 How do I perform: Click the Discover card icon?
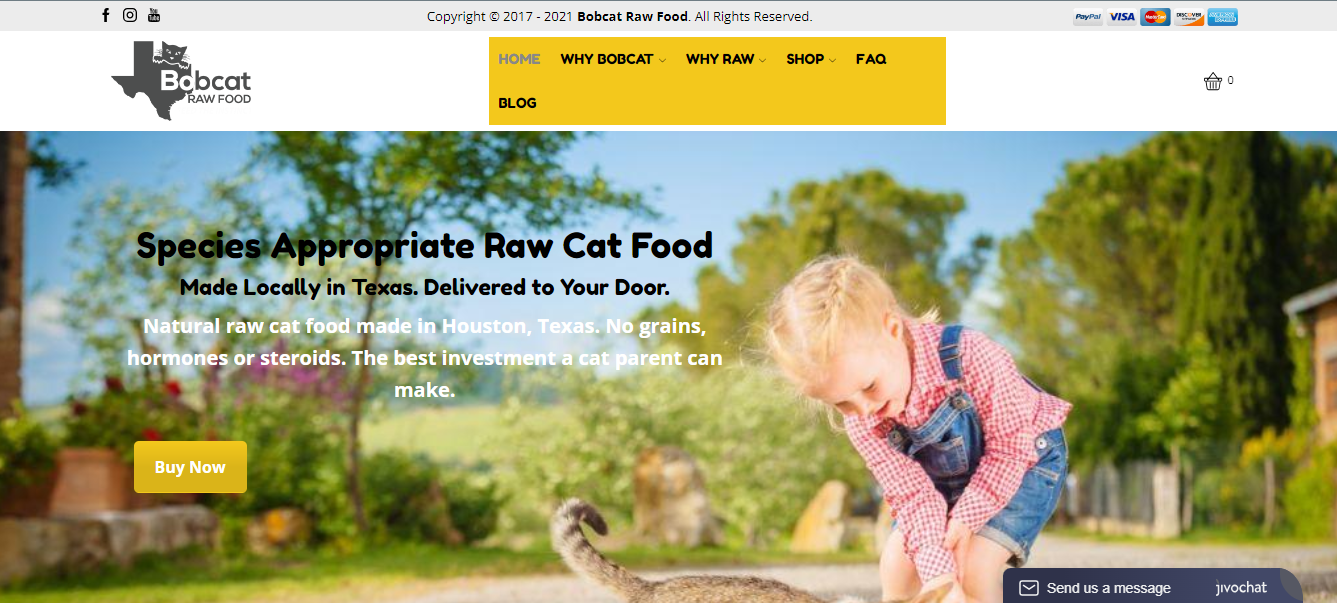tap(1189, 17)
